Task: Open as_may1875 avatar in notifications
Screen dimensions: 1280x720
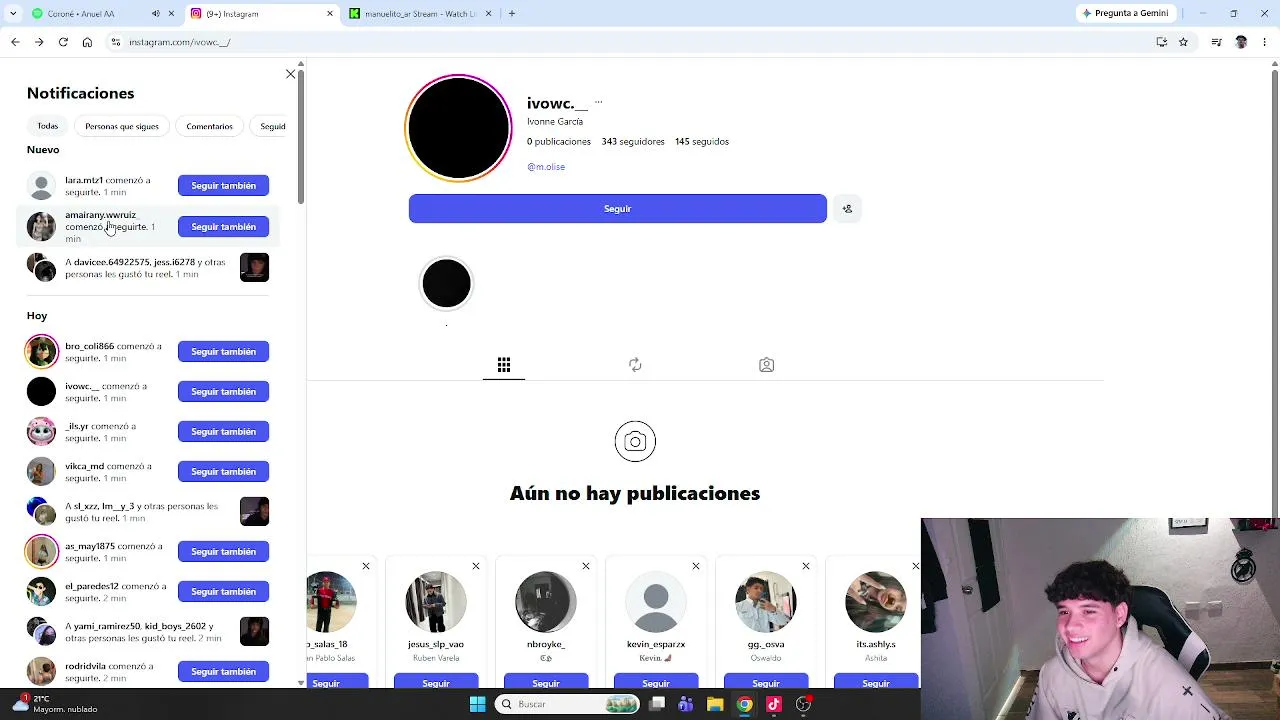Action: point(42,552)
